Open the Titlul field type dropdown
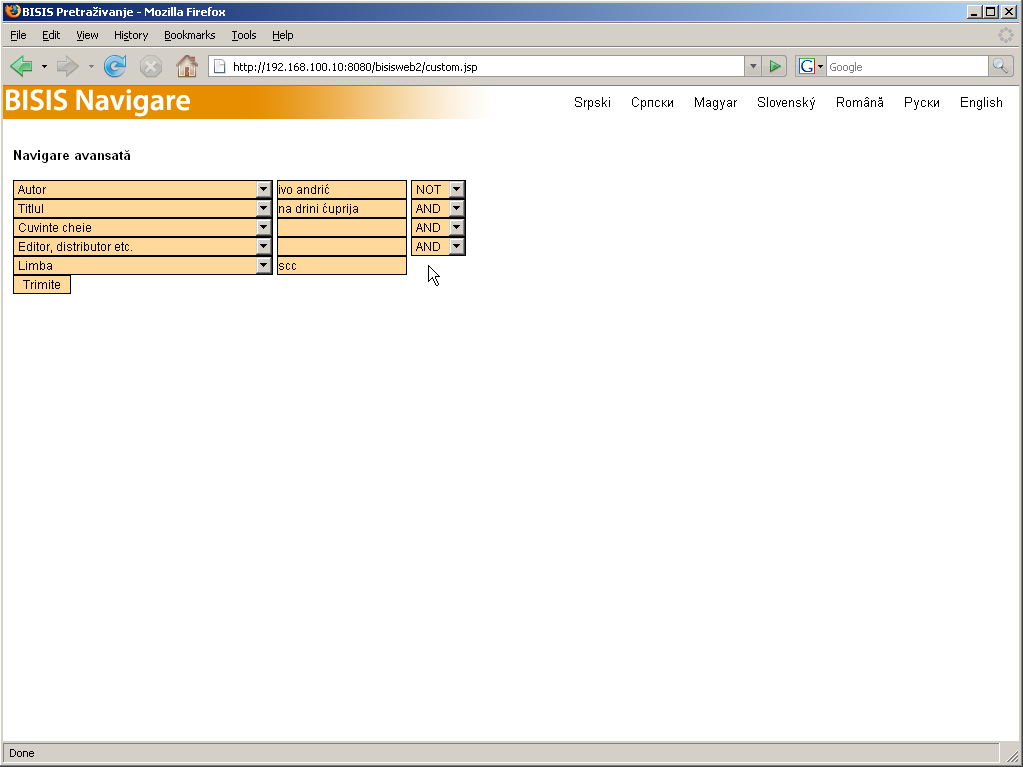 (x=142, y=208)
